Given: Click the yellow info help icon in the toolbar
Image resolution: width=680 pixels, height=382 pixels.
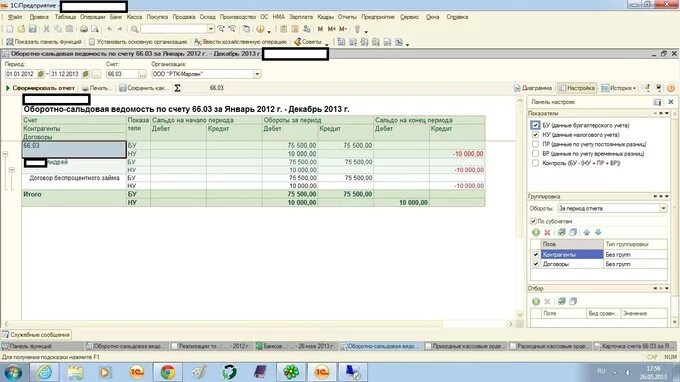Looking at the screenshot, I should (260, 29).
